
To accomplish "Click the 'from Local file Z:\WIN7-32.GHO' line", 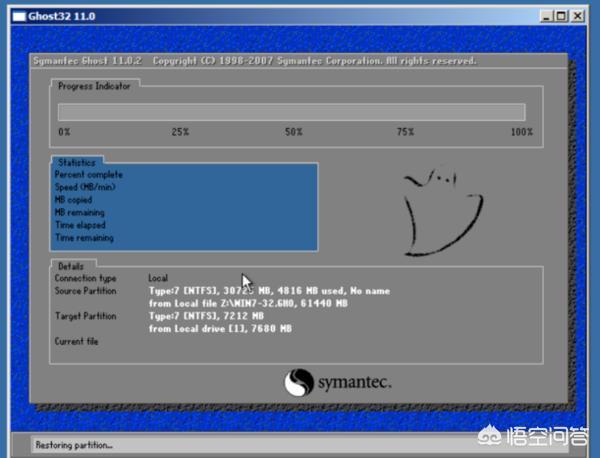I will pos(248,303).
